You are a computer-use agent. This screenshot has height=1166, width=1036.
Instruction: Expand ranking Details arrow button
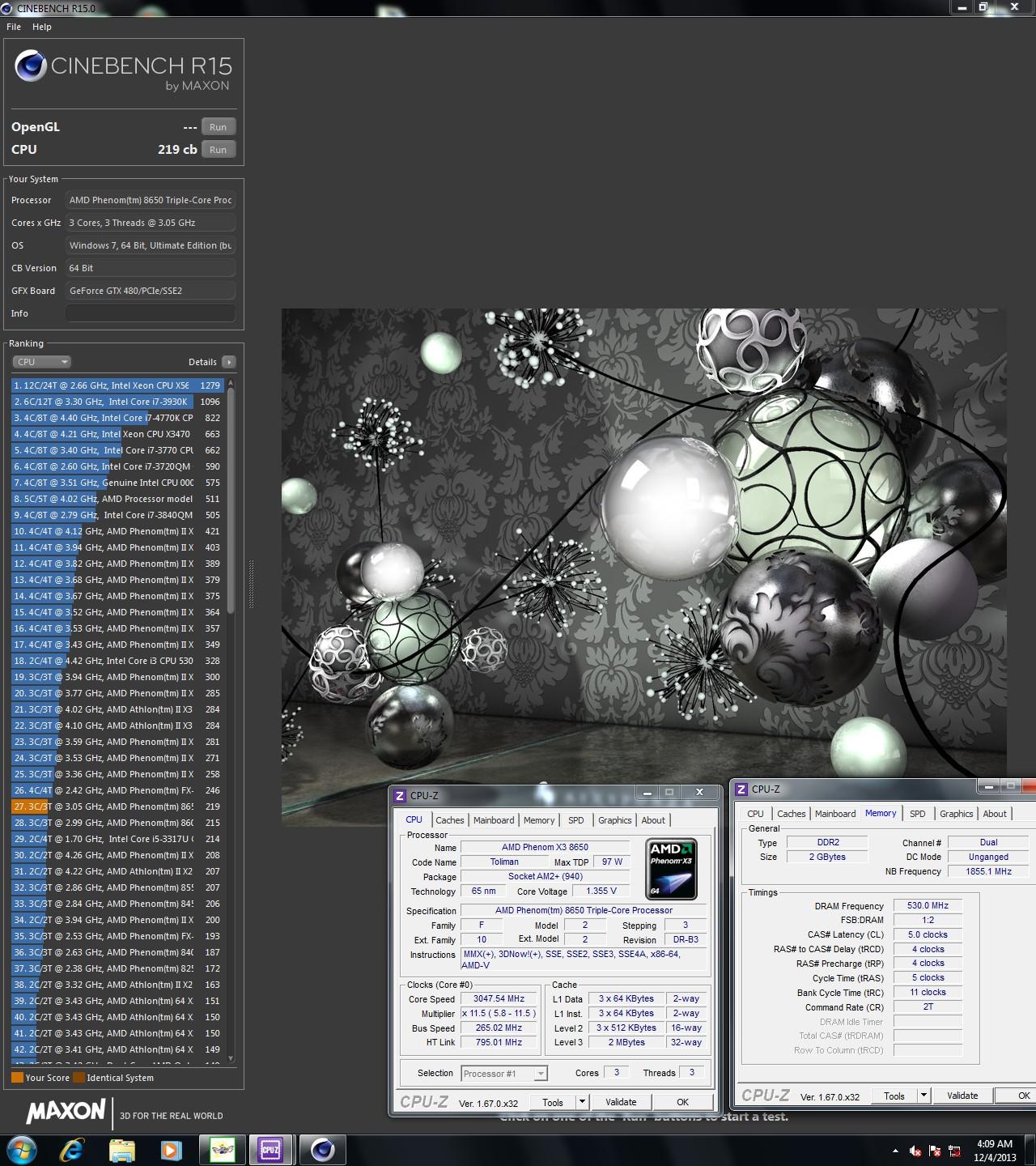pos(229,362)
